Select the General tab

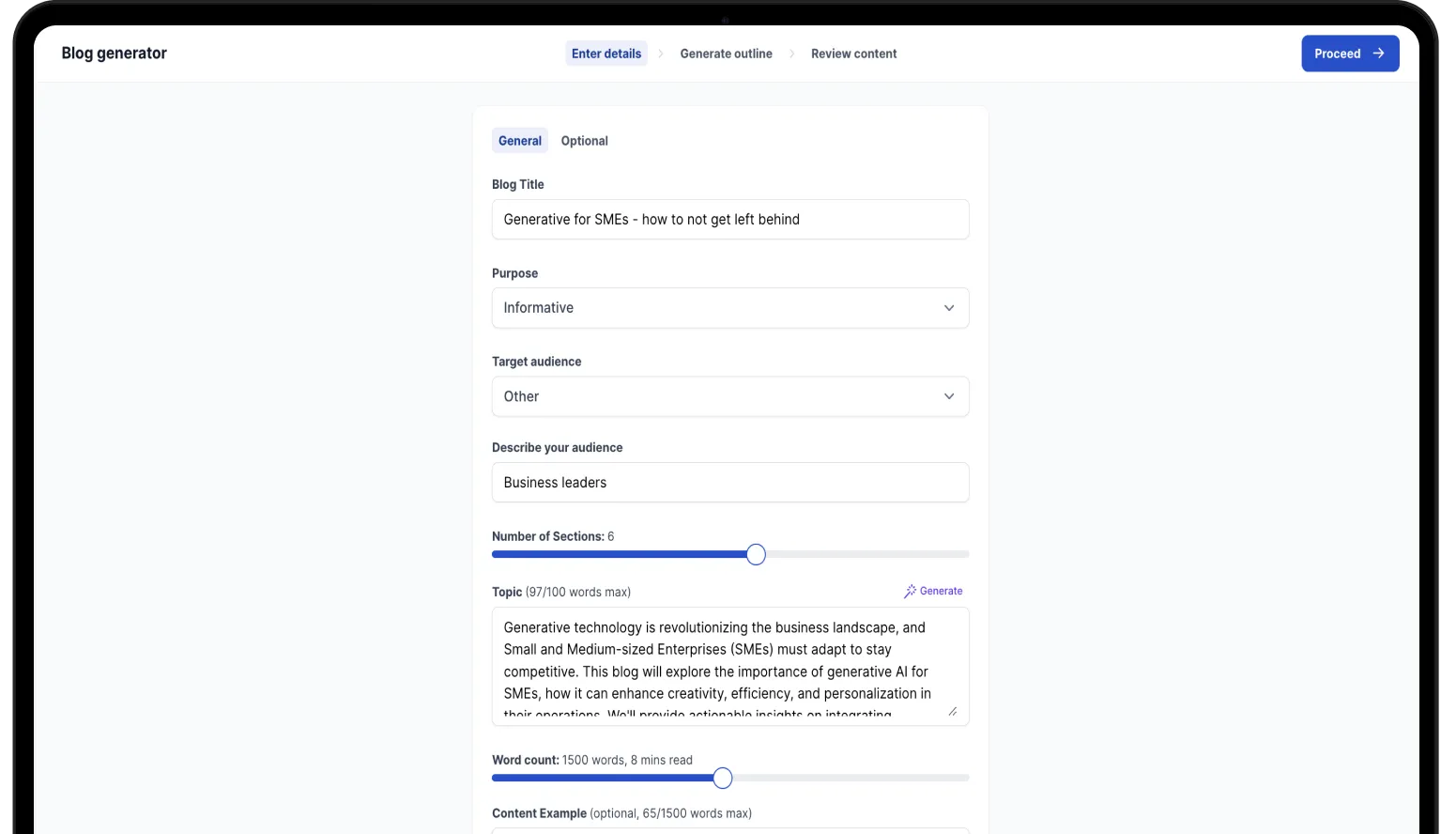click(x=519, y=141)
